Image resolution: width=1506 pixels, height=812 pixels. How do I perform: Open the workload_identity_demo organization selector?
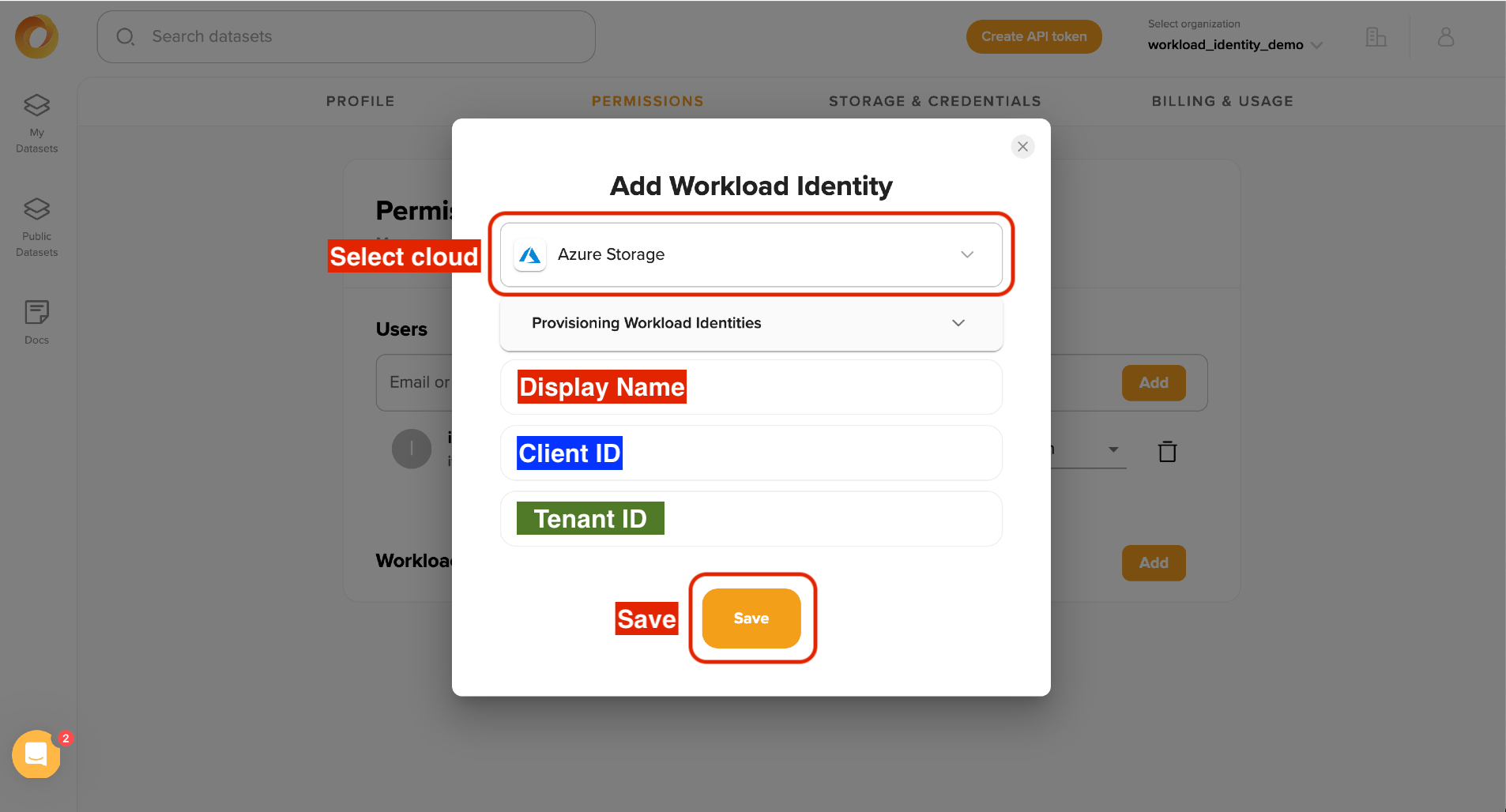click(x=1234, y=45)
